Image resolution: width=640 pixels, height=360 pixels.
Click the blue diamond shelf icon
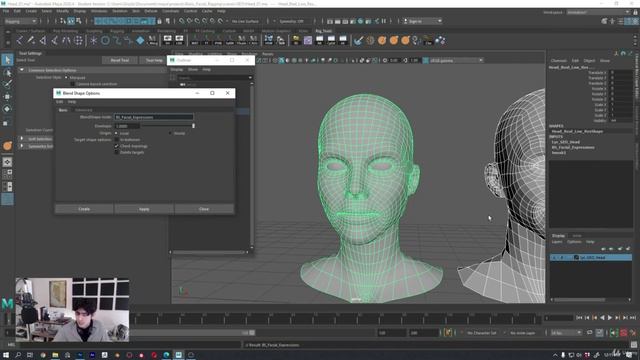[x=140, y=40]
